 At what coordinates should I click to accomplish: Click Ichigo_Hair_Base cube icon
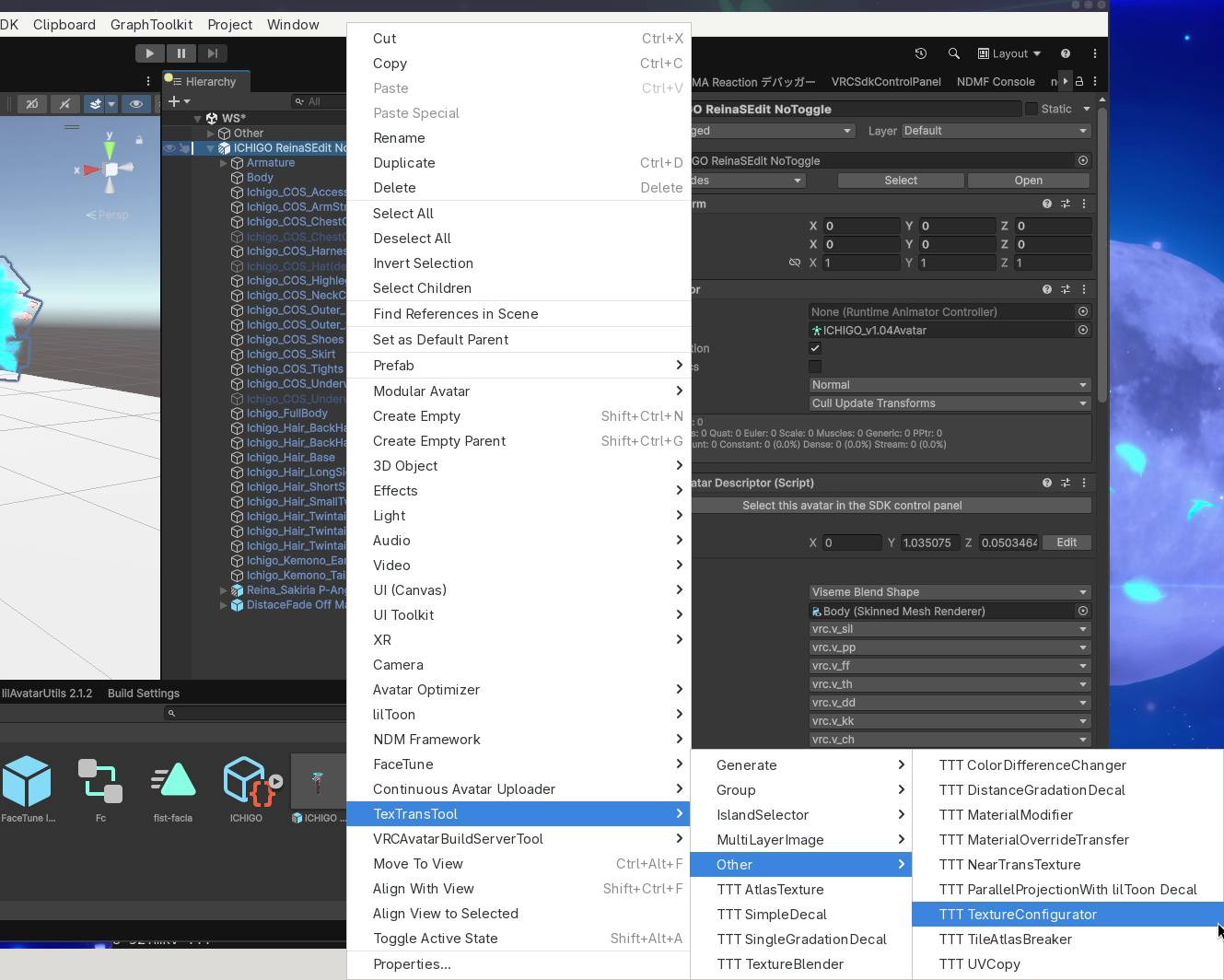pos(238,458)
